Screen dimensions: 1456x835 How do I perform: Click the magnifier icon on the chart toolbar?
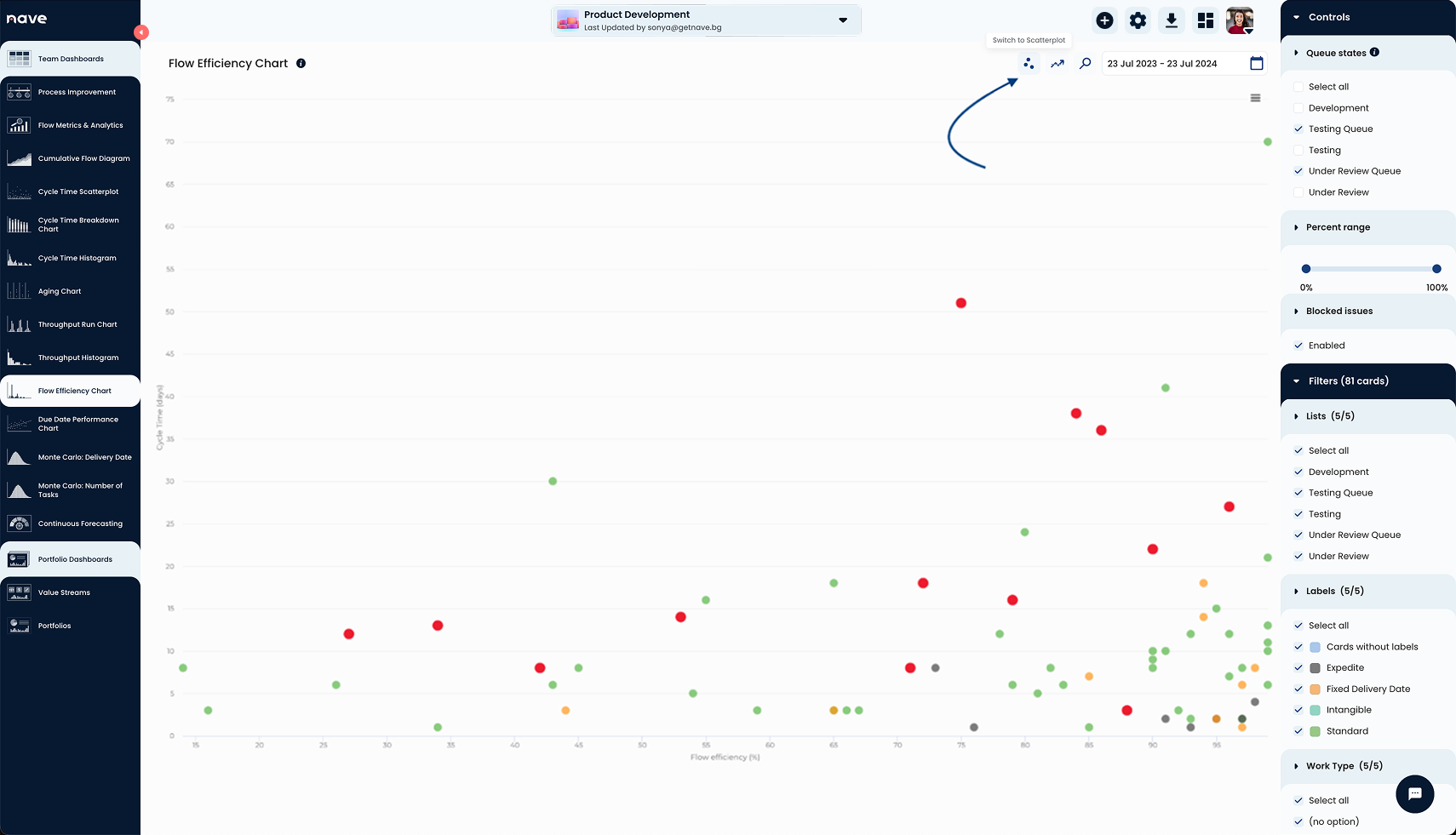[x=1084, y=63]
